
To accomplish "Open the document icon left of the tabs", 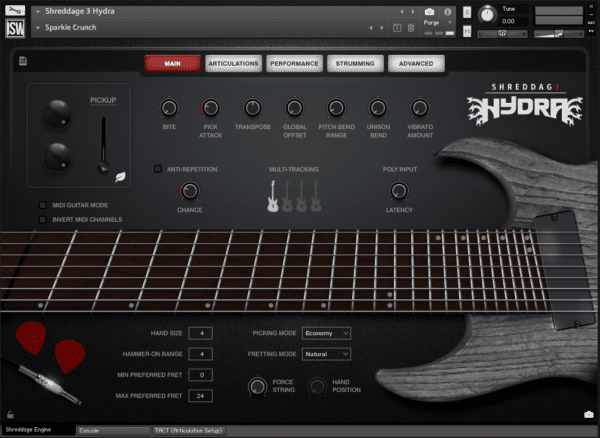I will pos(23,61).
